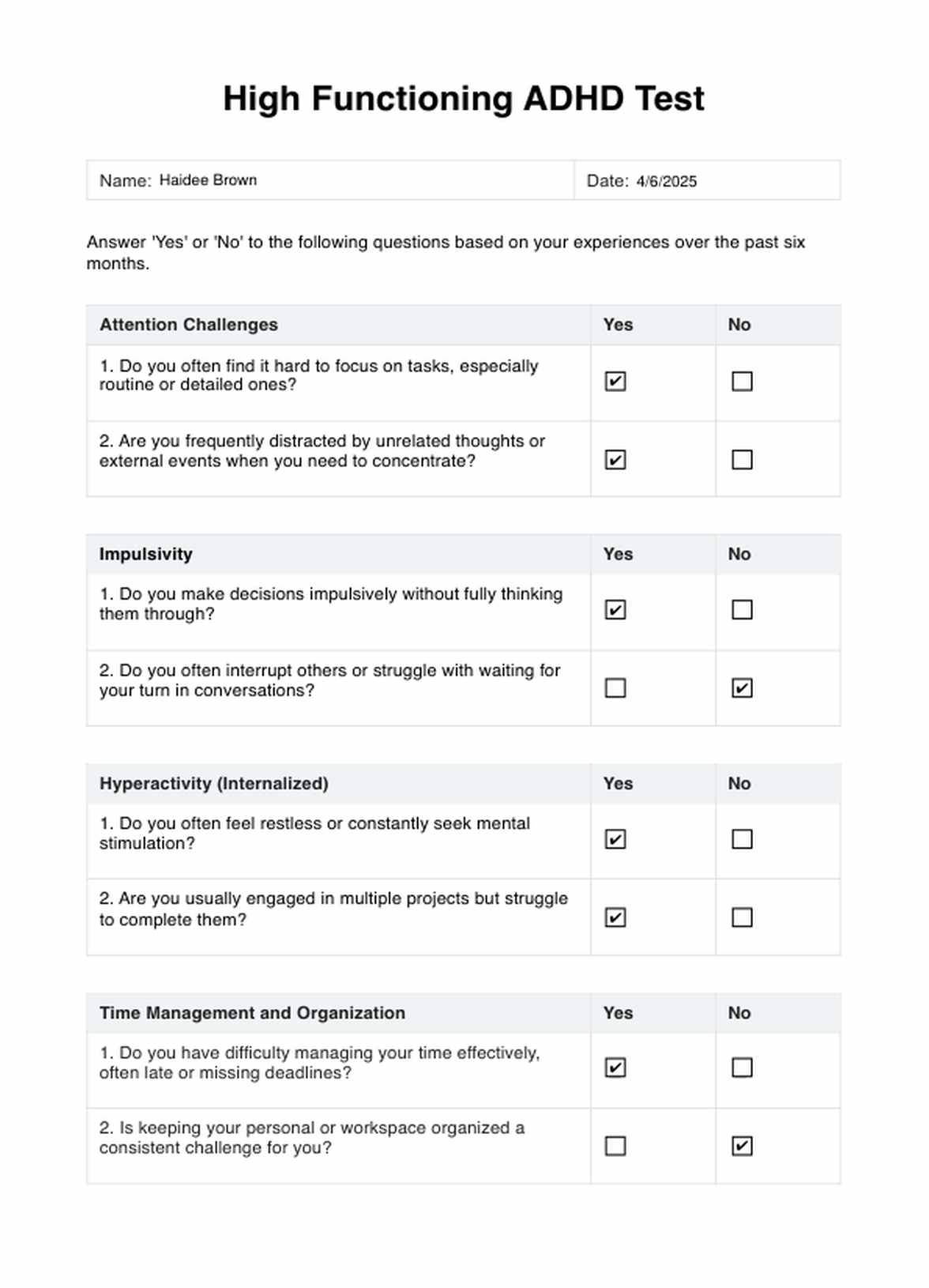This screenshot has height=1288, width=929.
Task: Select No for impulsive decisions question
Action: pyautogui.click(x=742, y=610)
